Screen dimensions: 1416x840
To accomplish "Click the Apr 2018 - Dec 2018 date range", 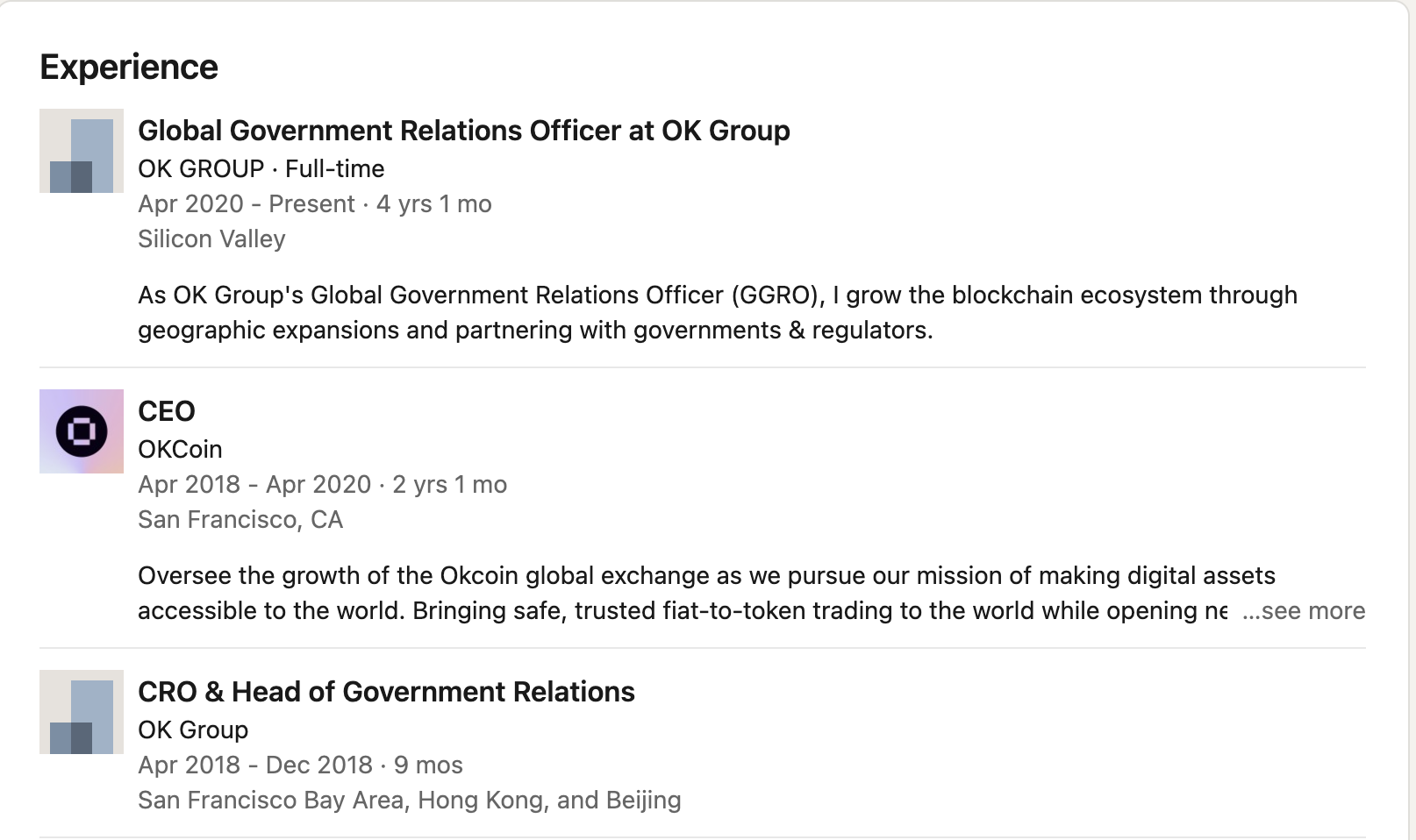I will point(255,765).
